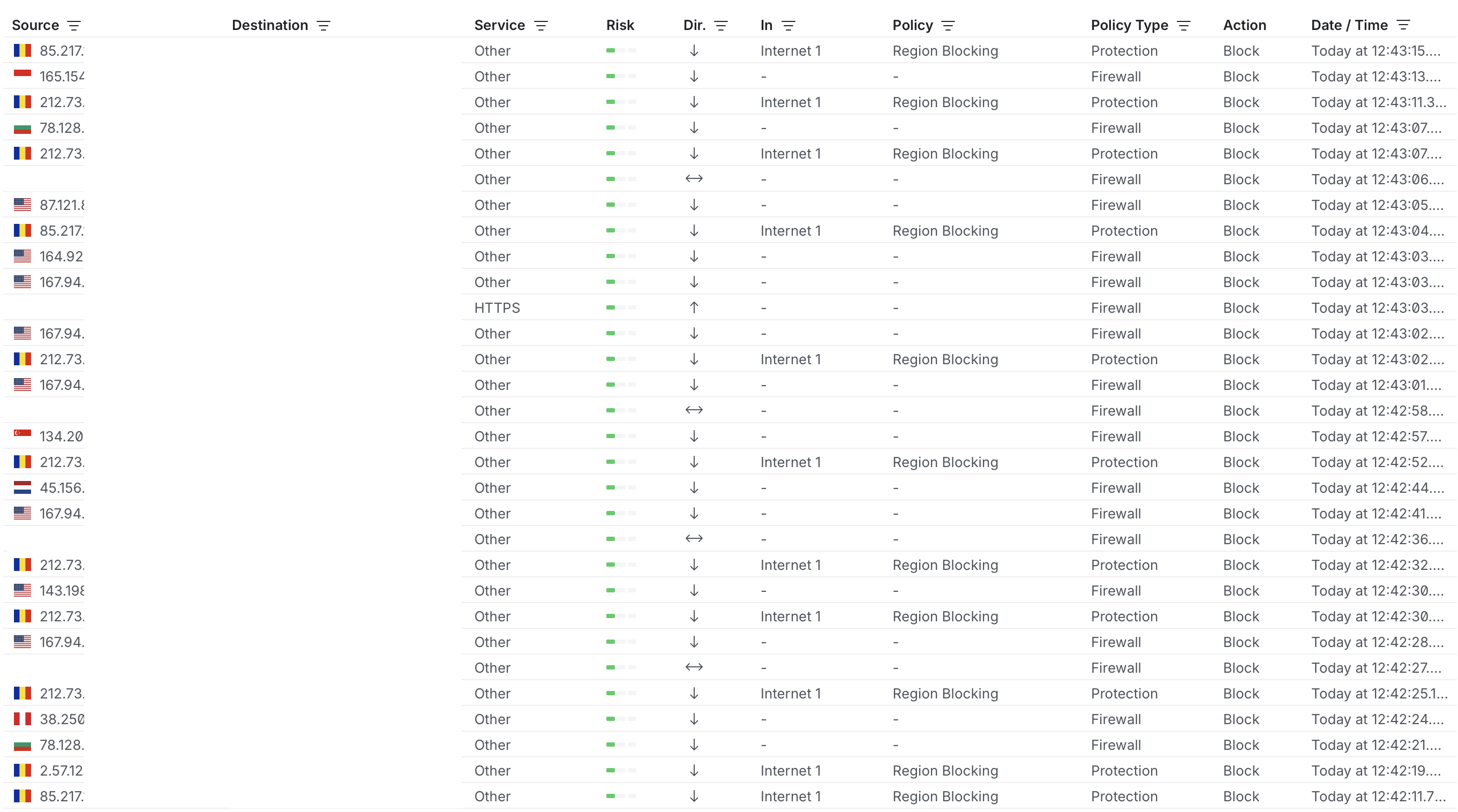Open the Dir. column filter
1458x812 pixels.
[721, 25]
